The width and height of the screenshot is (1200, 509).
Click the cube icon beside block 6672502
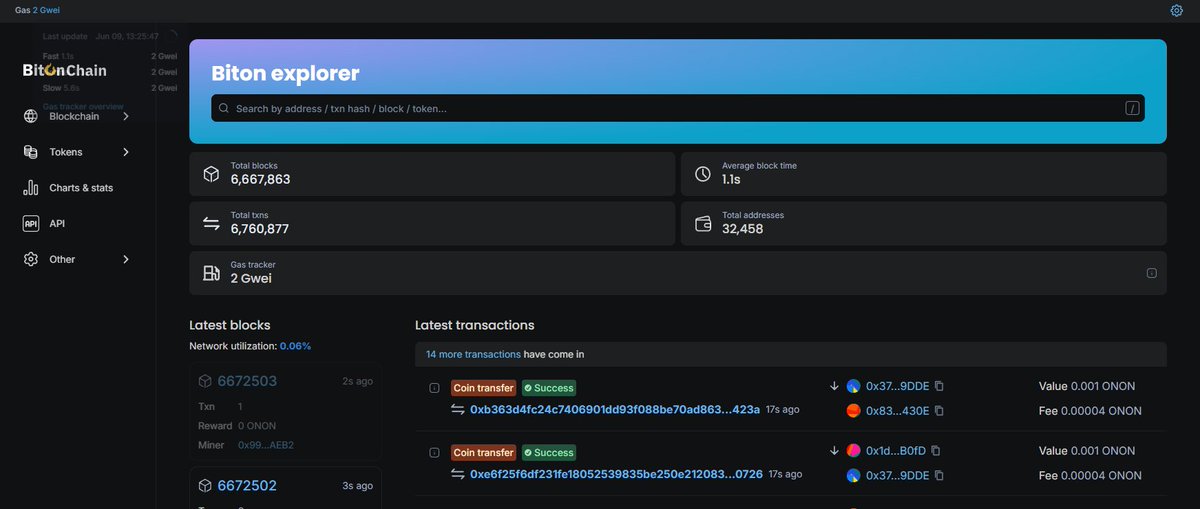205,485
